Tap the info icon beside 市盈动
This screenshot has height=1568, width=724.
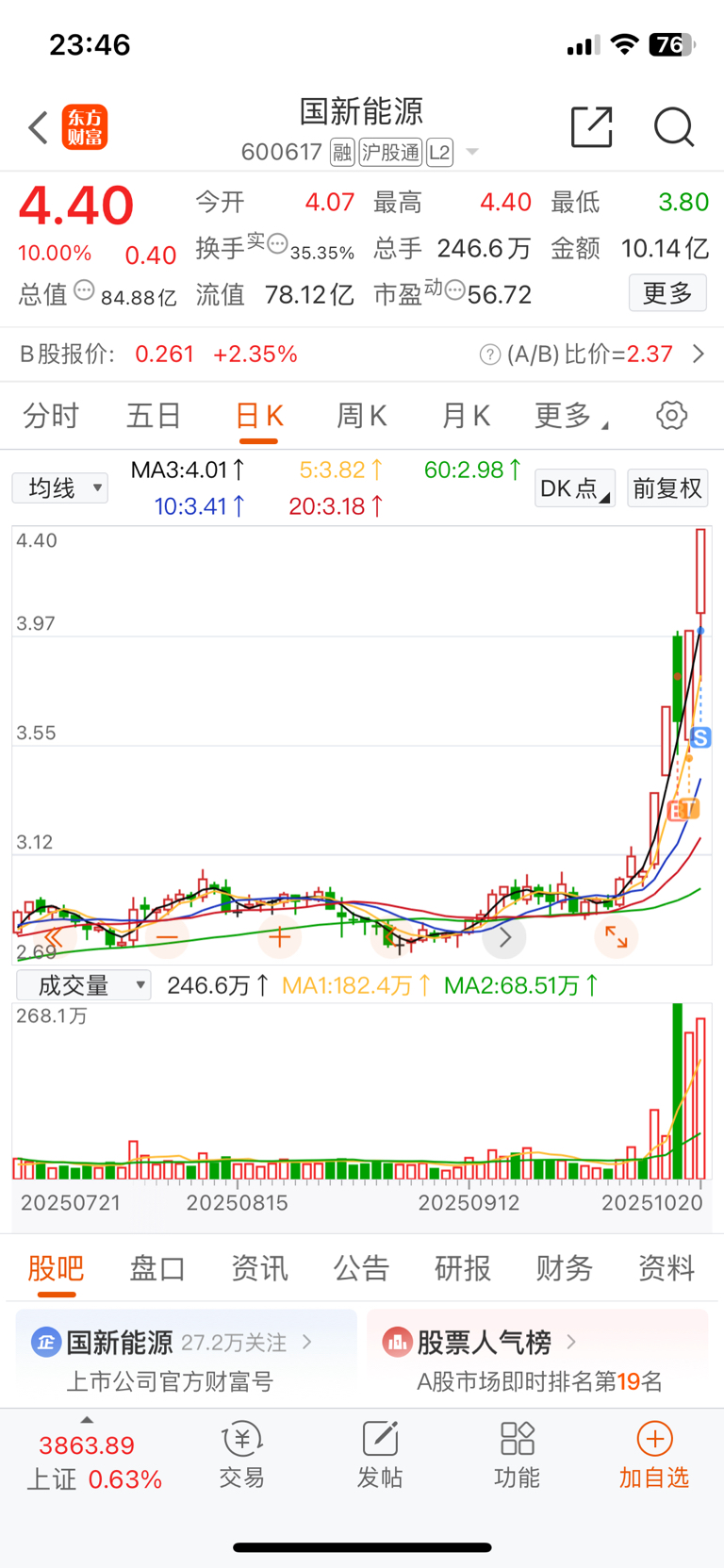(x=454, y=290)
